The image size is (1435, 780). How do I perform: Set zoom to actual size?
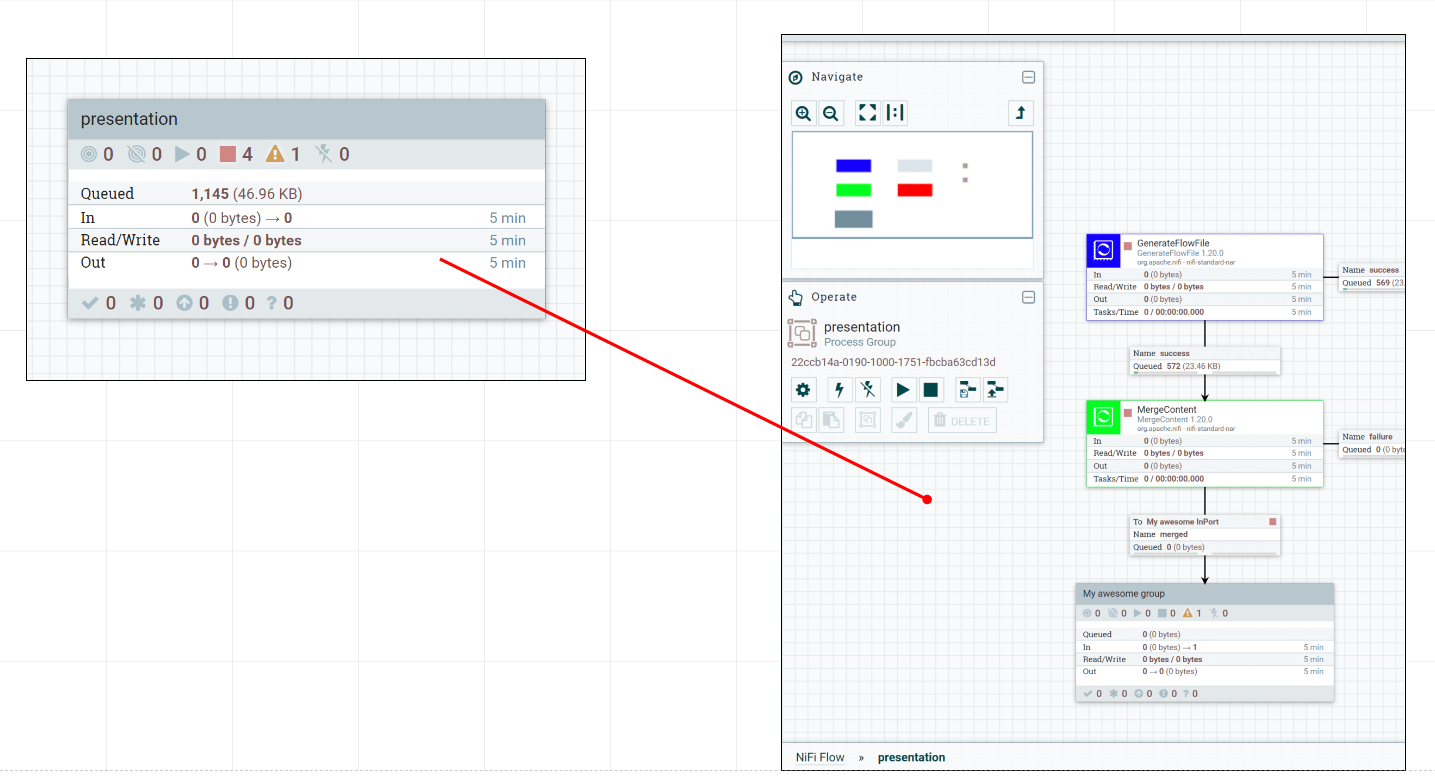895,113
